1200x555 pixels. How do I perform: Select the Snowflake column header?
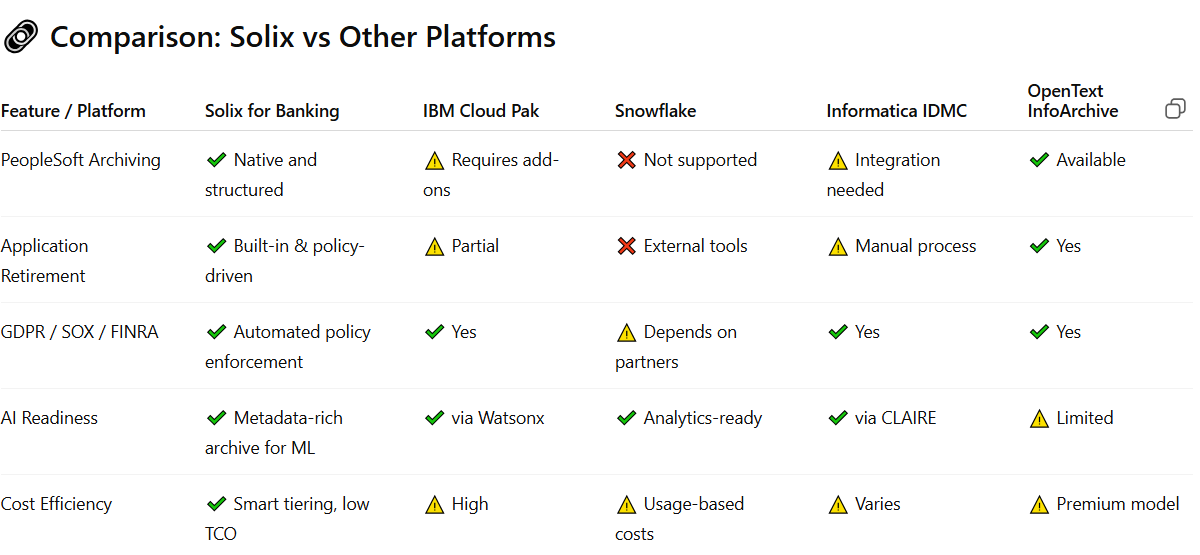pyautogui.click(x=655, y=111)
